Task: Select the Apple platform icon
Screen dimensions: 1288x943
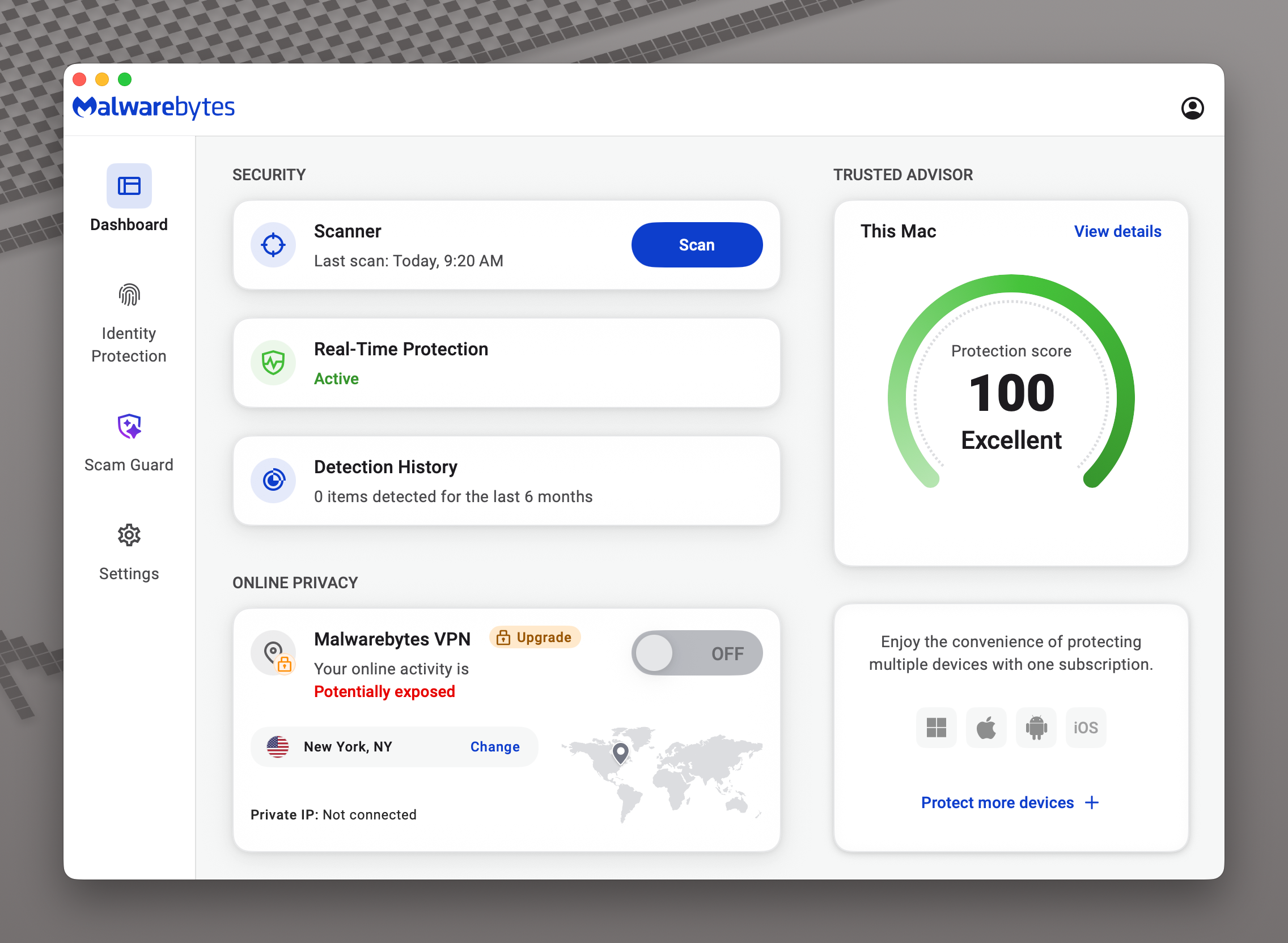Action: 986,728
